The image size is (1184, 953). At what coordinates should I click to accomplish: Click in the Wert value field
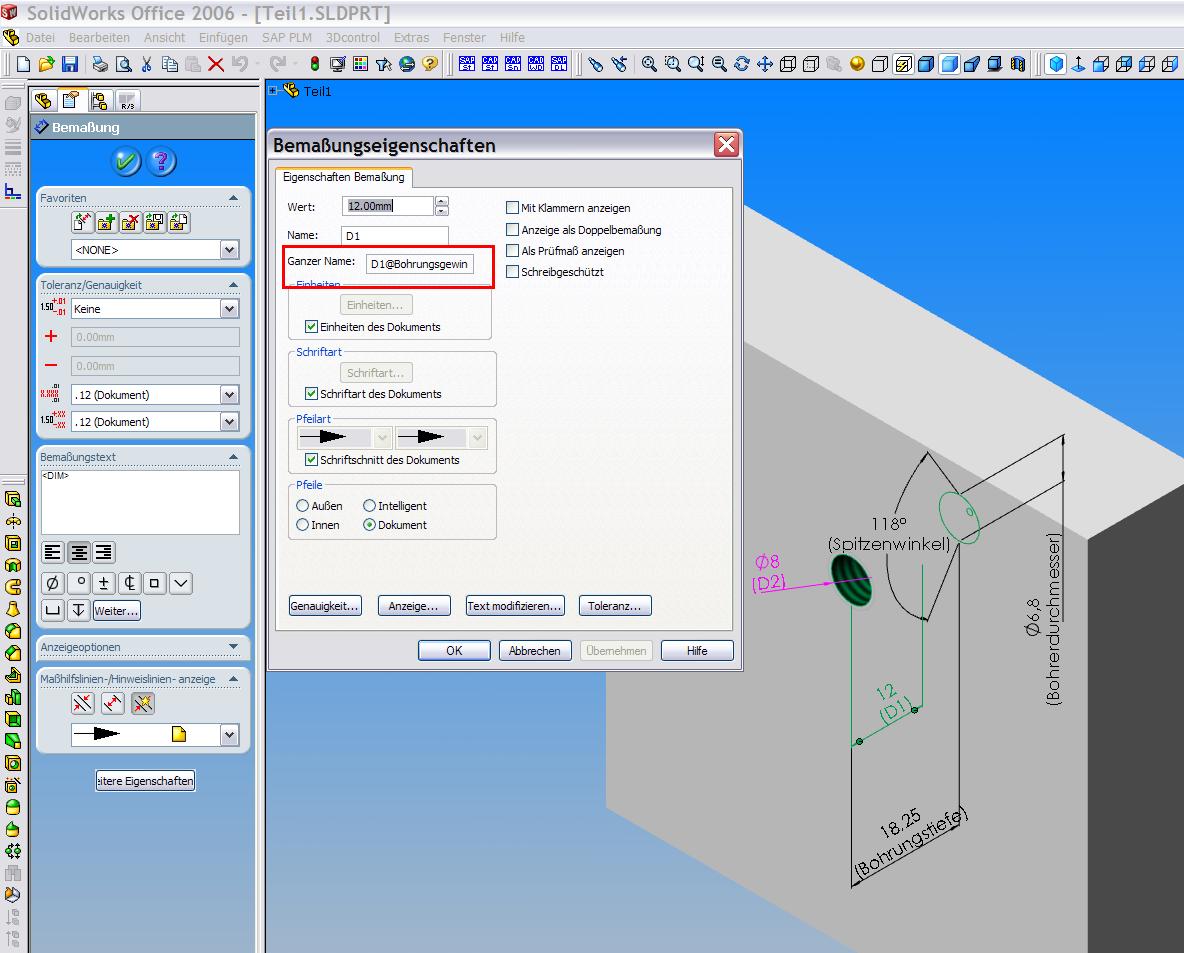[x=388, y=206]
